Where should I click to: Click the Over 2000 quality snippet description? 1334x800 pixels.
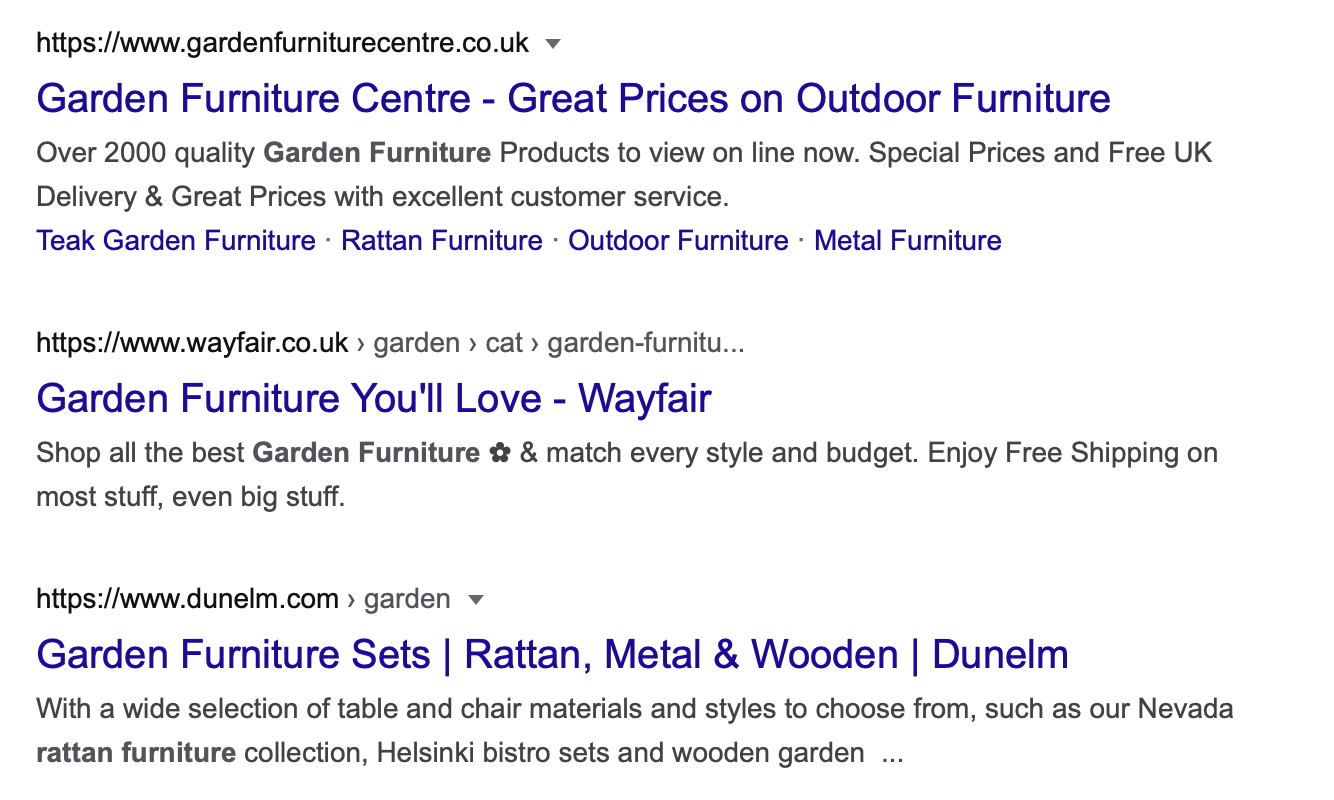[624, 175]
